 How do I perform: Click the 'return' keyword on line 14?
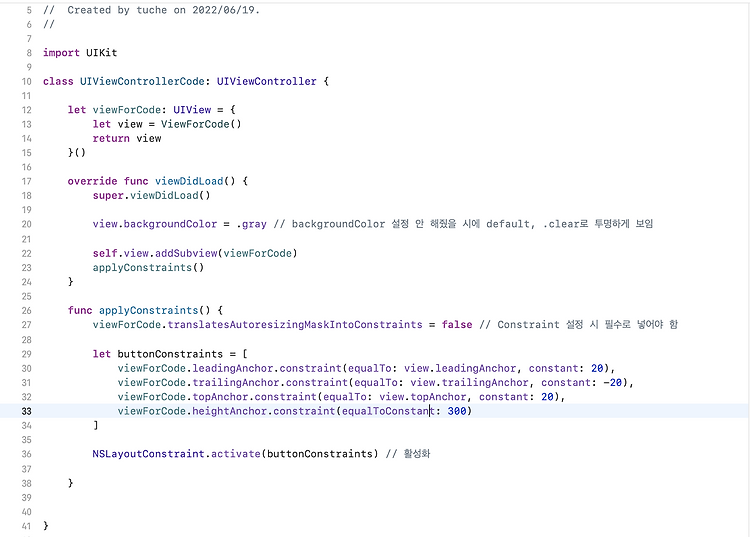[x=111, y=139]
